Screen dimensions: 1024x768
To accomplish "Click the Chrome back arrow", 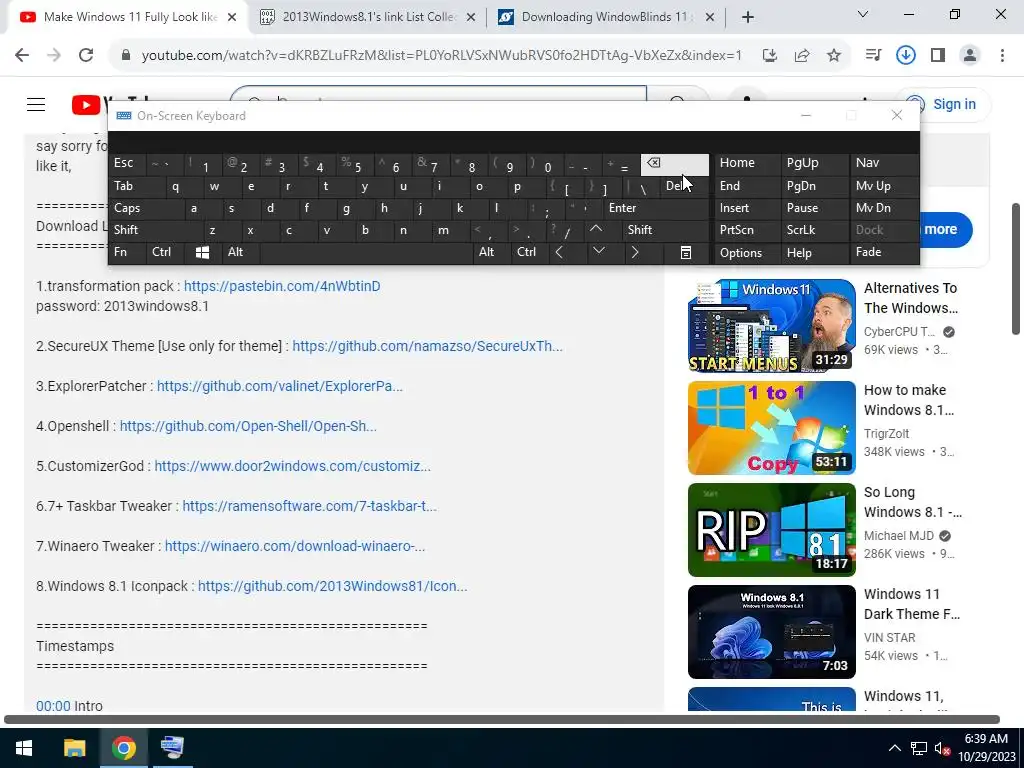I will [x=22, y=56].
